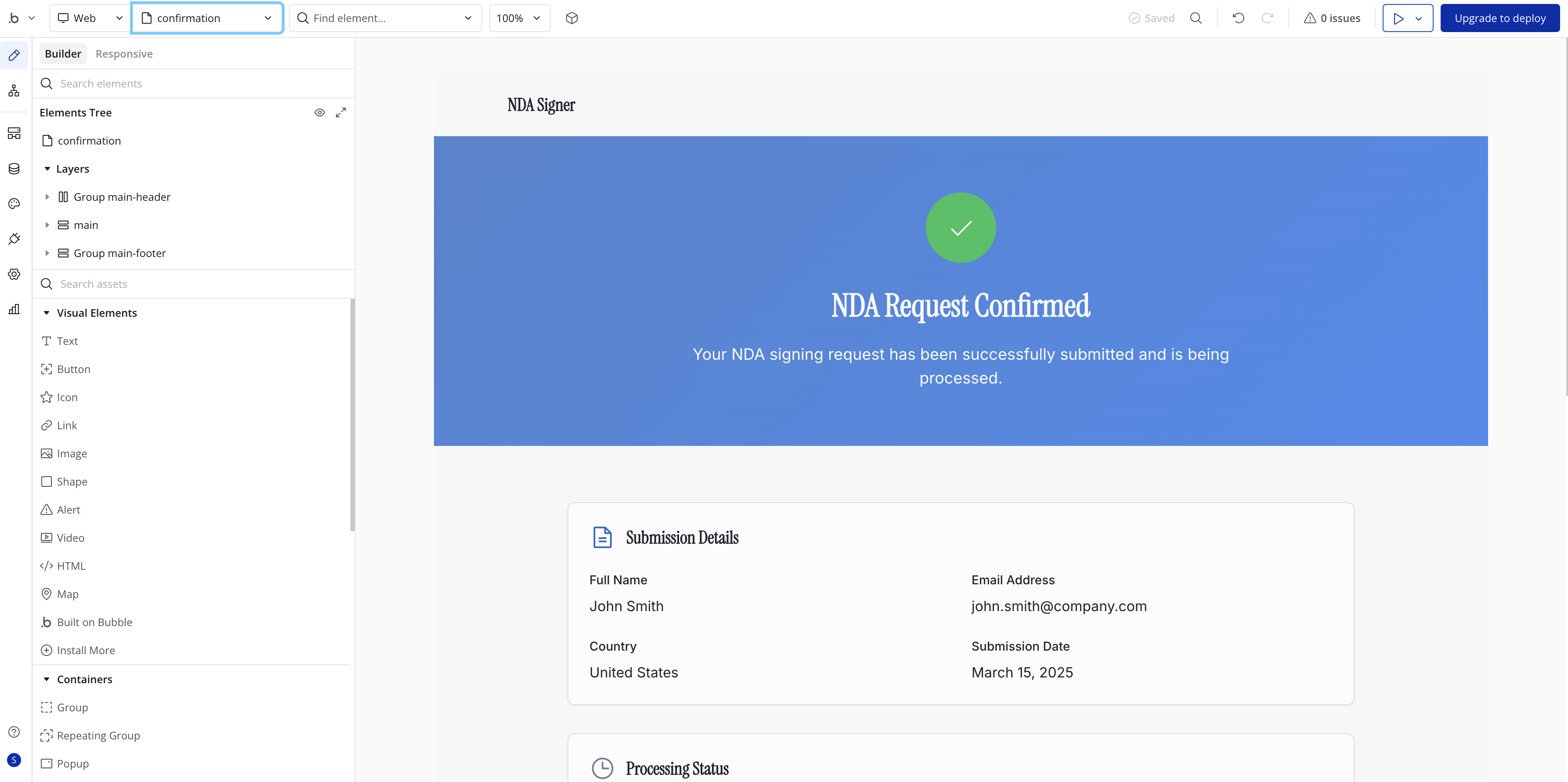Screen dimensions: 1568x782
Task: Toggle Elements Tree visibility eye icon
Action: click(x=320, y=112)
